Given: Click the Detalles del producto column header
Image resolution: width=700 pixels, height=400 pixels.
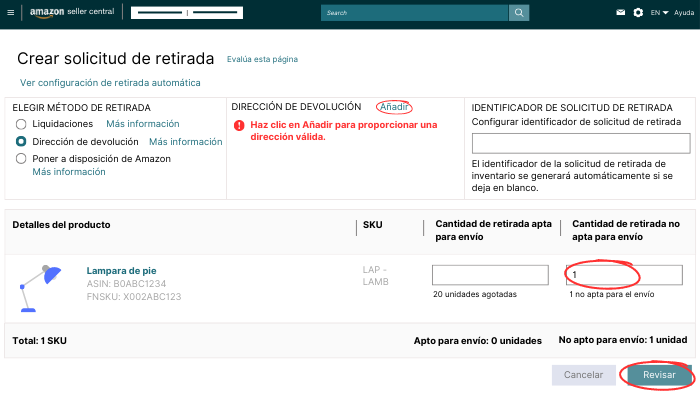Looking at the screenshot, I should coord(61,225).
